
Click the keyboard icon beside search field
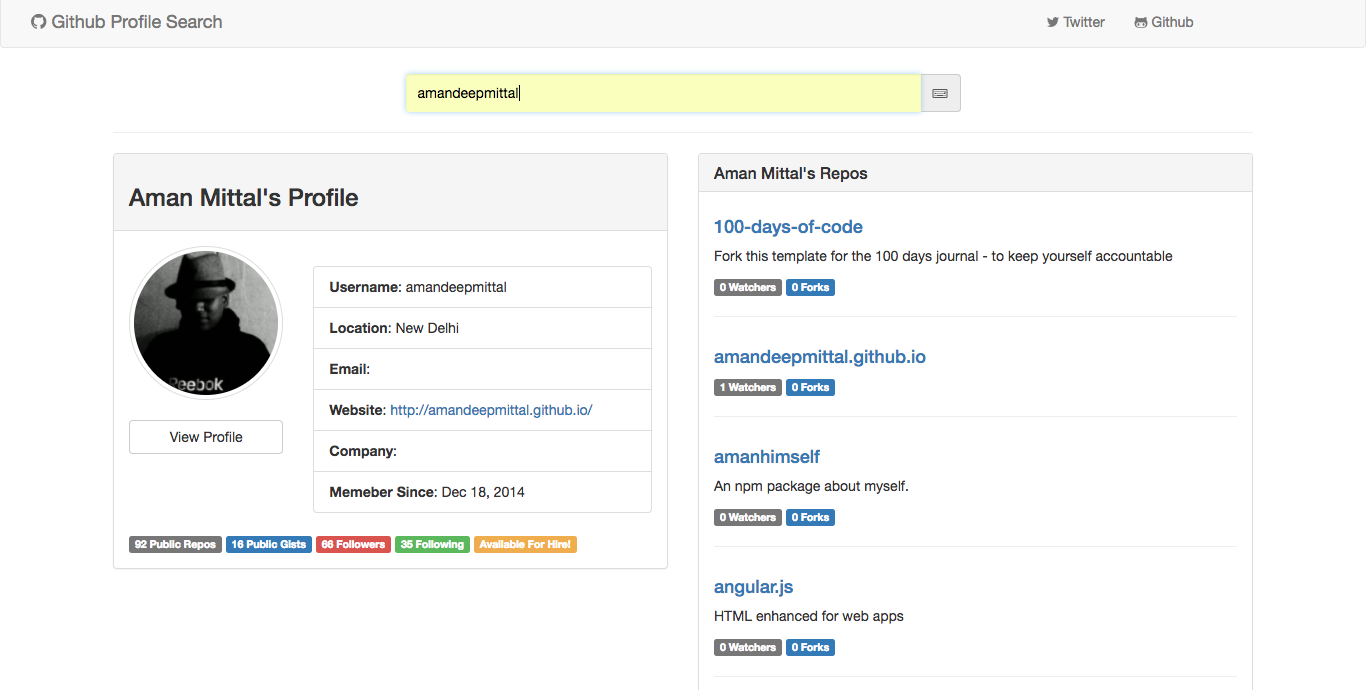coord(940,93)
